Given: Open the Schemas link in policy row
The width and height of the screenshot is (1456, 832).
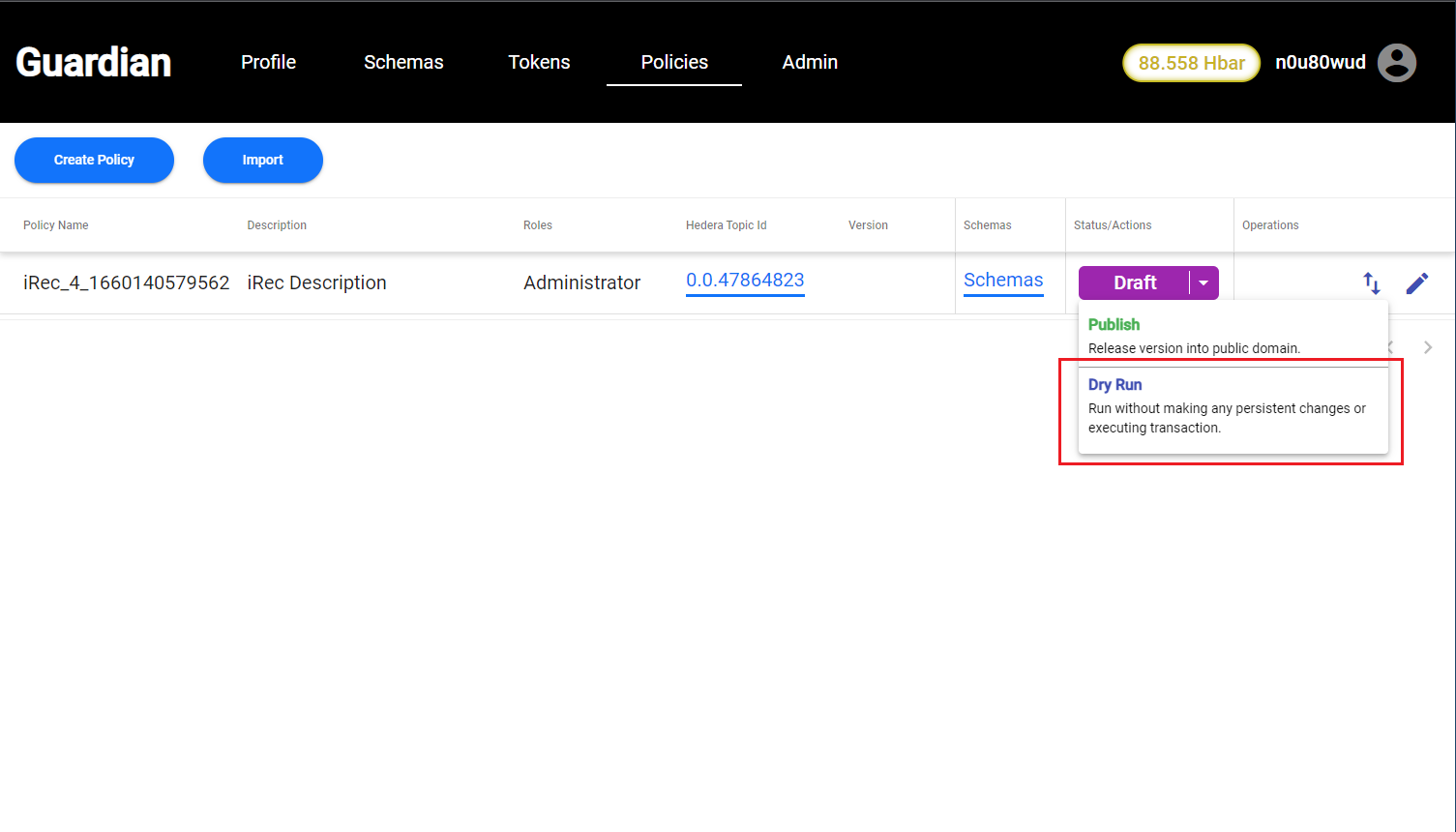Looking at the screenshot, I should 1003,281.
